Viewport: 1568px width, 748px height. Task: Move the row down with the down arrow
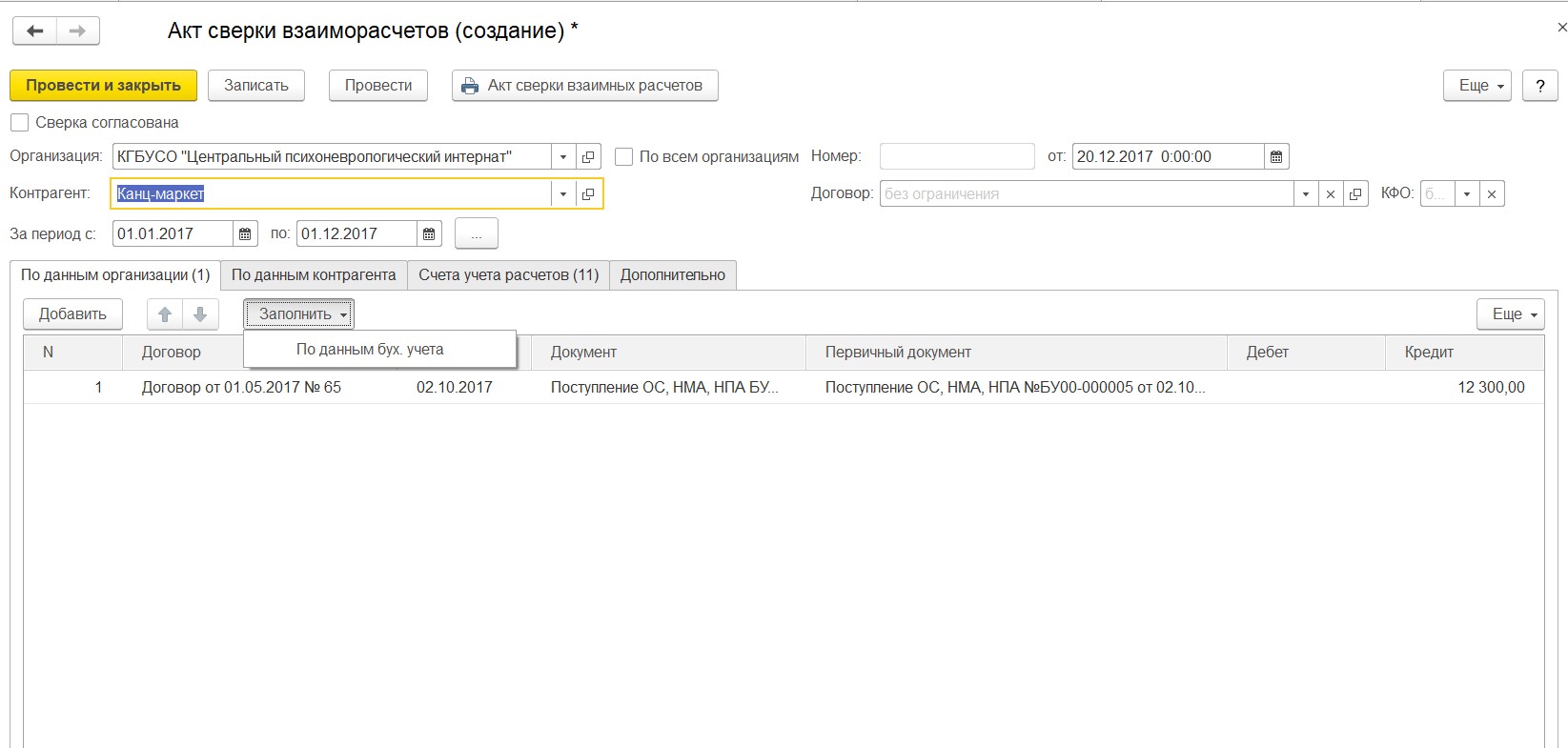pos(200,313)
